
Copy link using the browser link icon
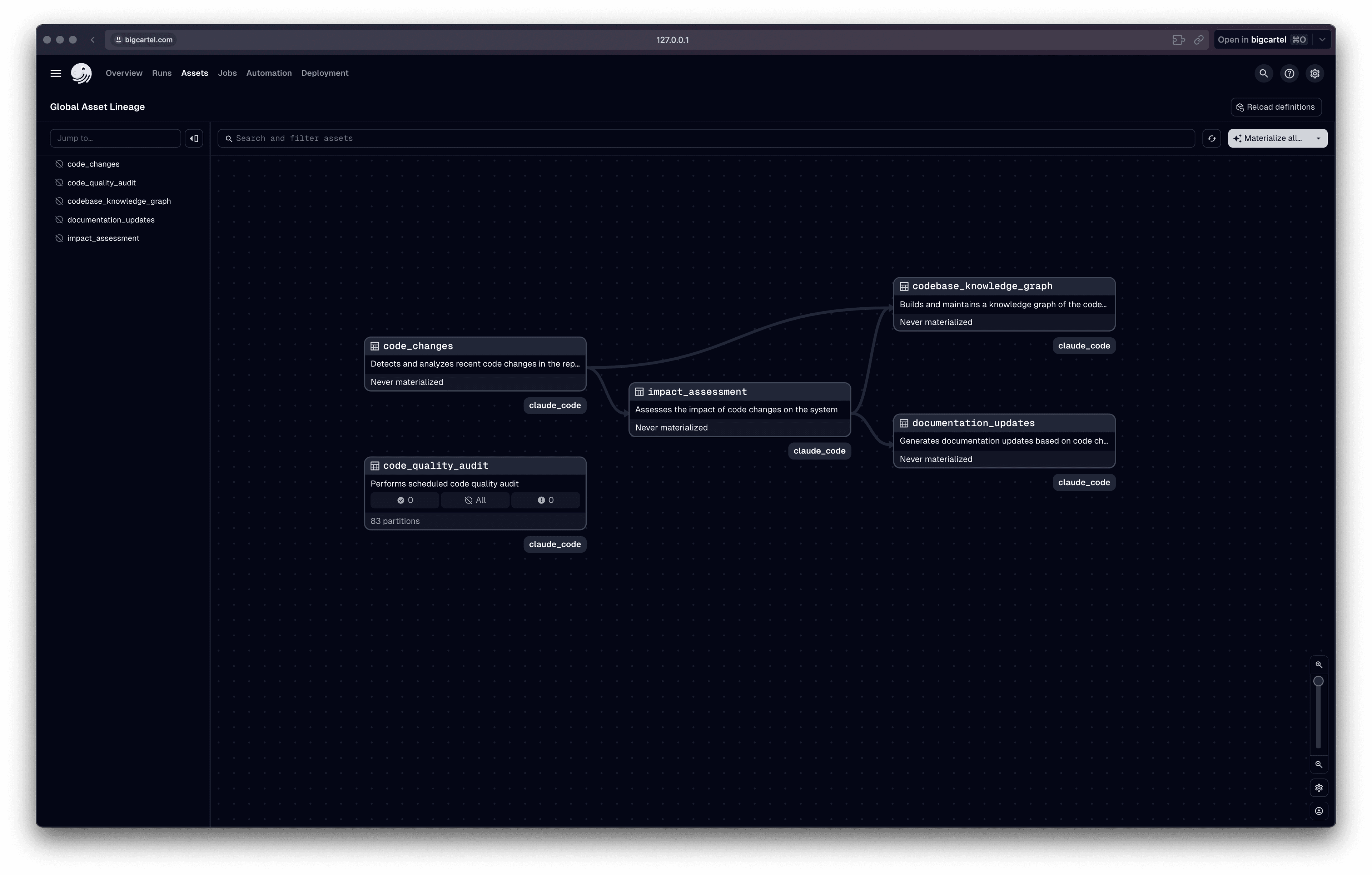[x=1199, y=40]
